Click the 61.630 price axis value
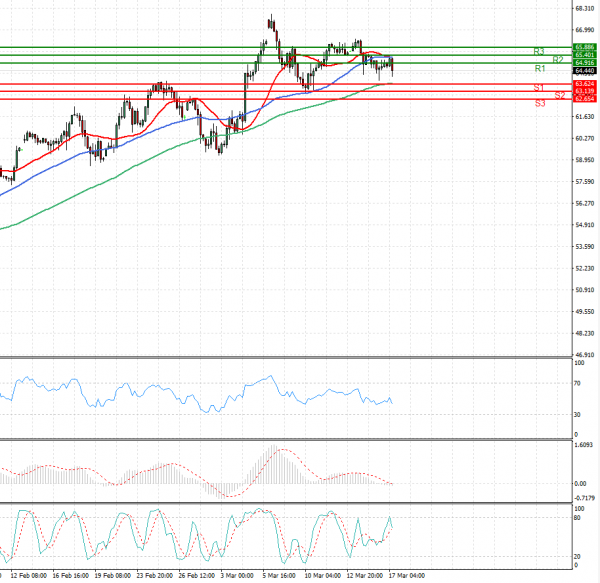 585,116
